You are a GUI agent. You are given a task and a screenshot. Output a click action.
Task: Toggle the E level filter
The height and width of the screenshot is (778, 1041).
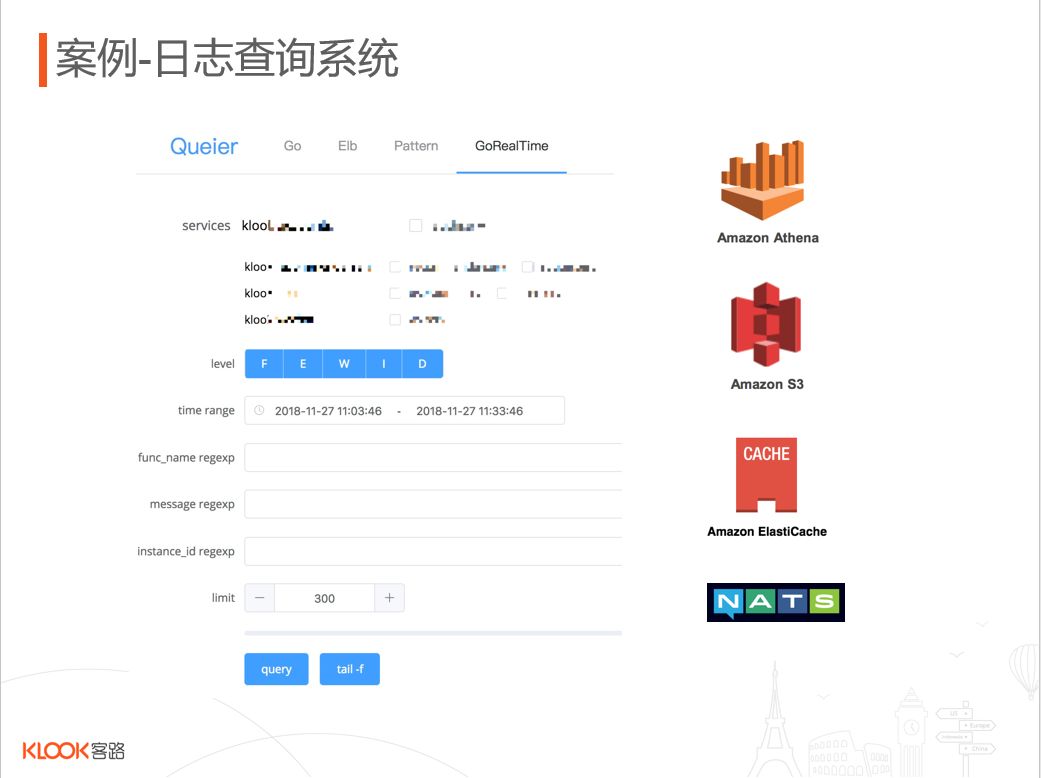pos(303,364)
